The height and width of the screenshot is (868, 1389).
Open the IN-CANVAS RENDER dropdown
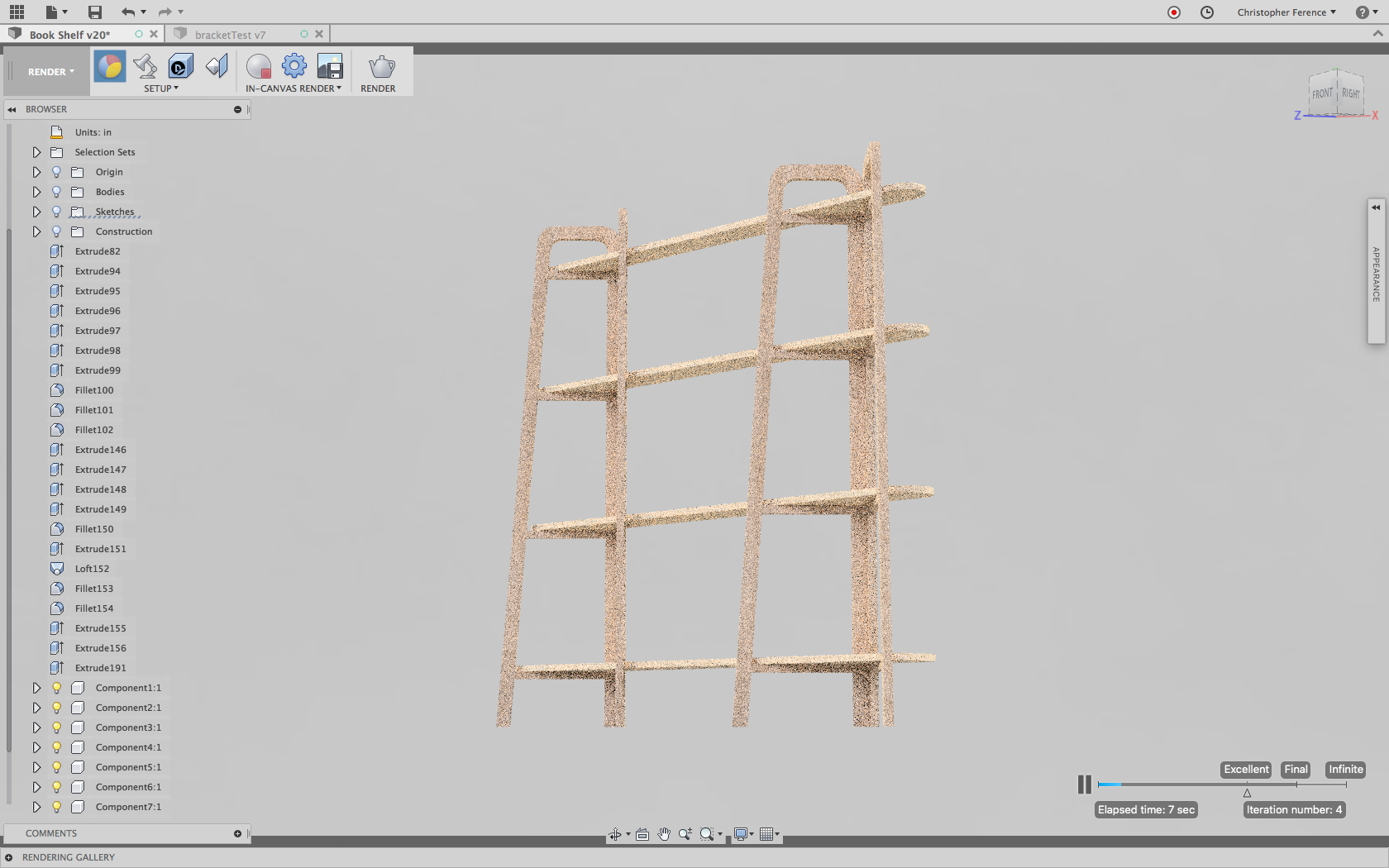pos(294,88)
